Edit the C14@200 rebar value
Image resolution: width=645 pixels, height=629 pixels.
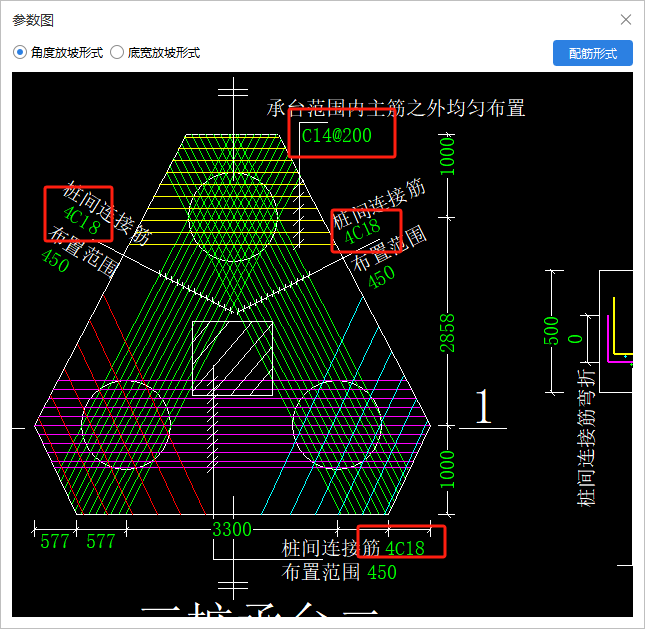point(336,136)
